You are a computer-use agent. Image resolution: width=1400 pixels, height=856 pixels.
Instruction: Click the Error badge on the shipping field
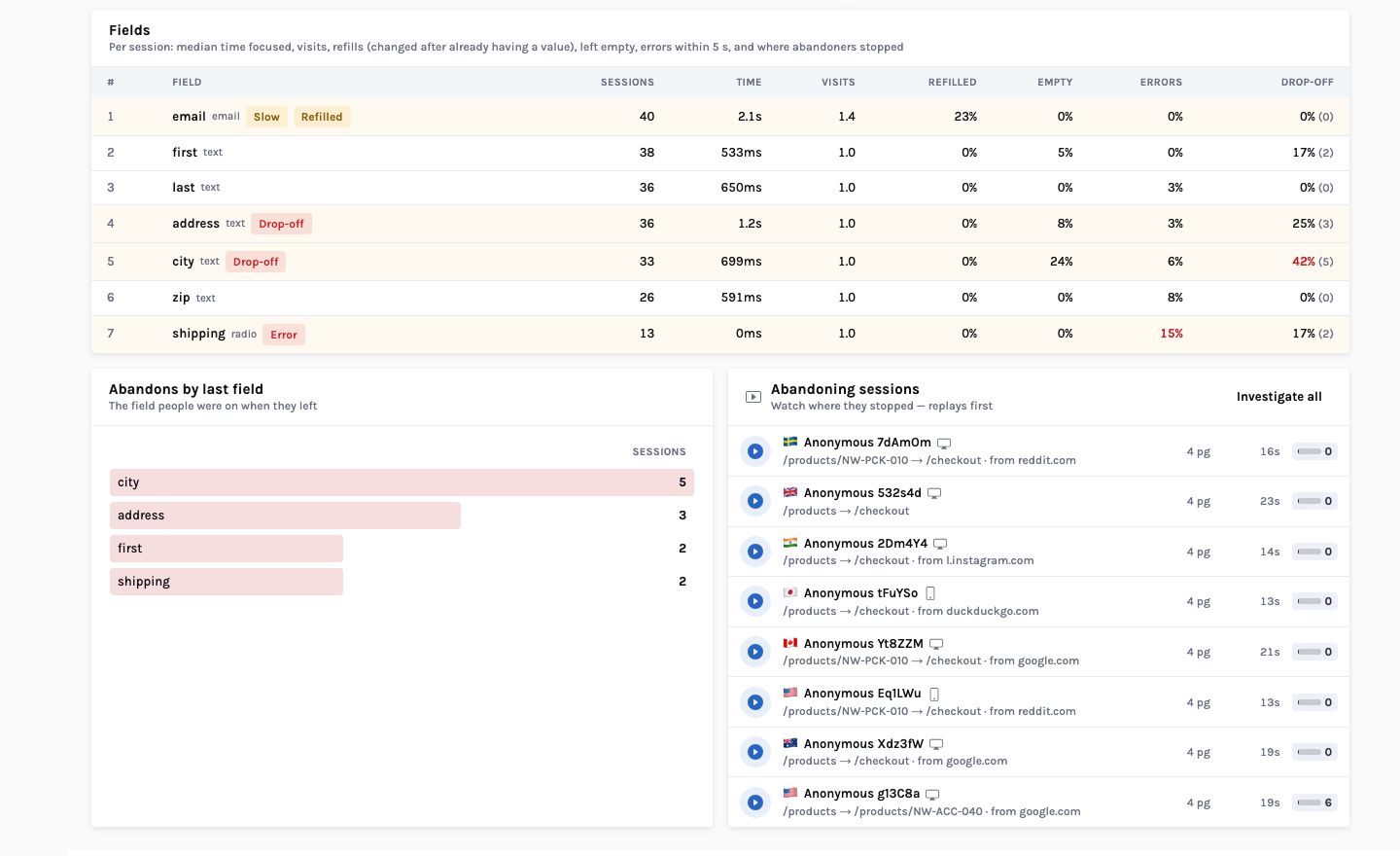(x=284, y=335)
